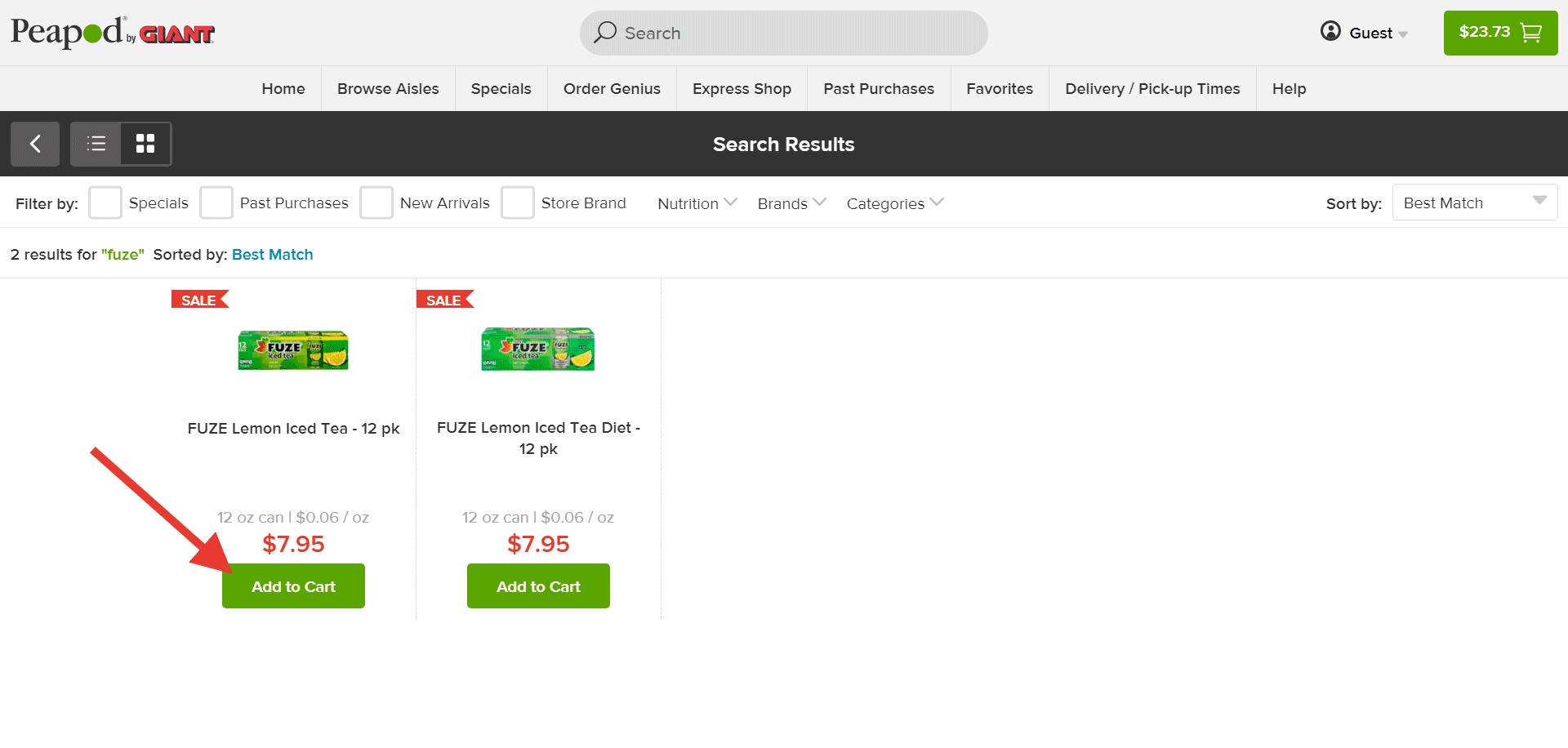Switch to grid view layout
Viewport: 1568px width, 748px height.
tap(145, 144)
